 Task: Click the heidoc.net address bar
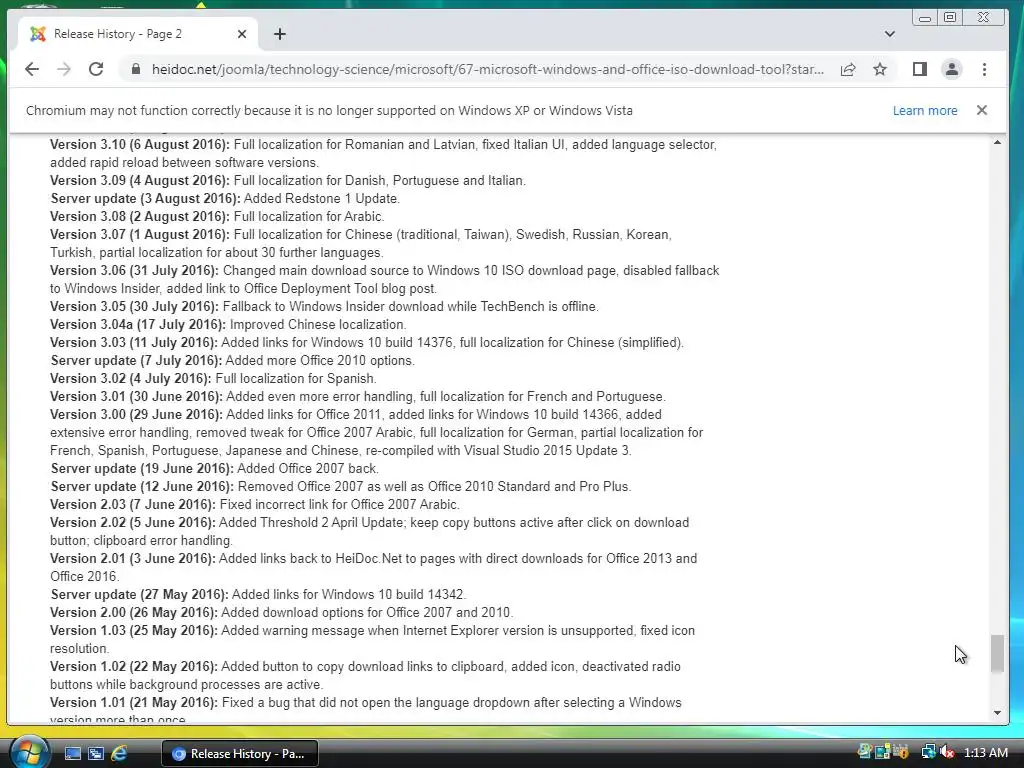487,69
